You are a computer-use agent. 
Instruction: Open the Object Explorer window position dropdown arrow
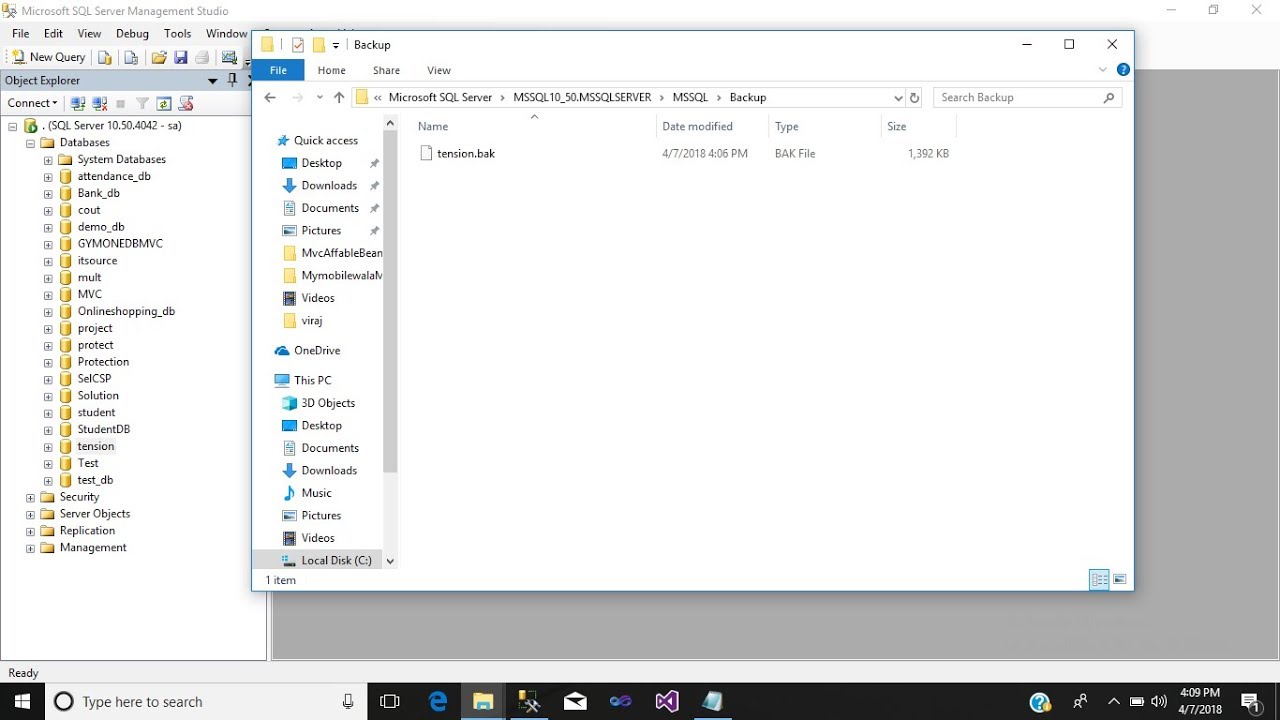point(213,80)
